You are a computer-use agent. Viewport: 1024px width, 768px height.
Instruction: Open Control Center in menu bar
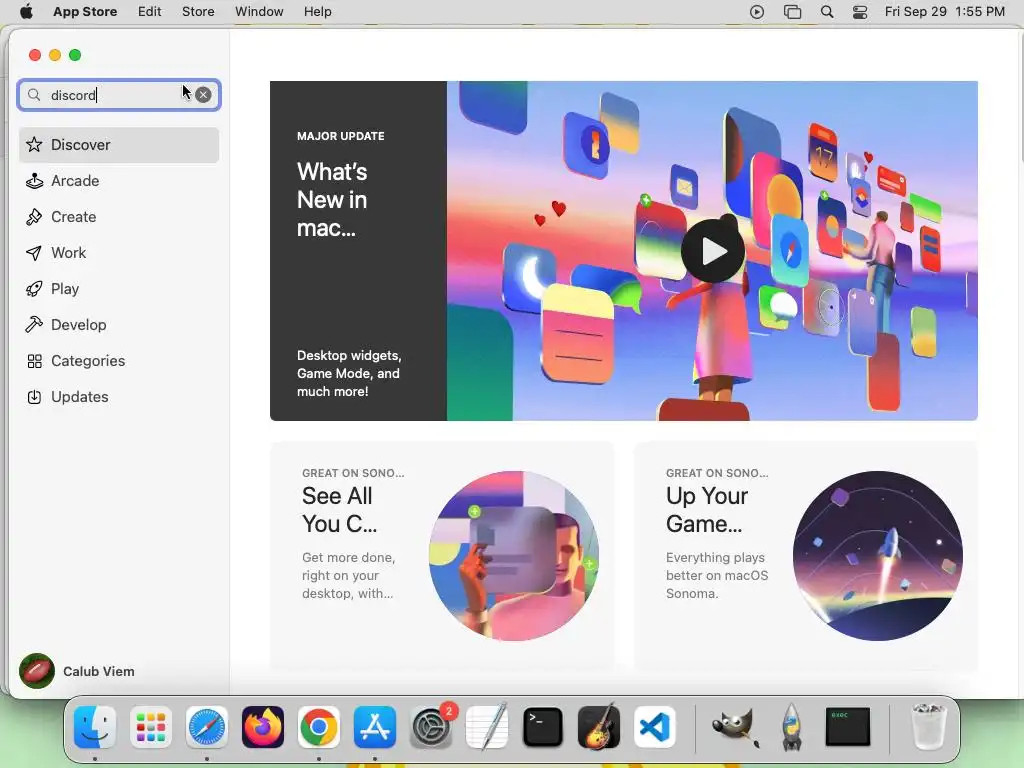coord(860,12)
